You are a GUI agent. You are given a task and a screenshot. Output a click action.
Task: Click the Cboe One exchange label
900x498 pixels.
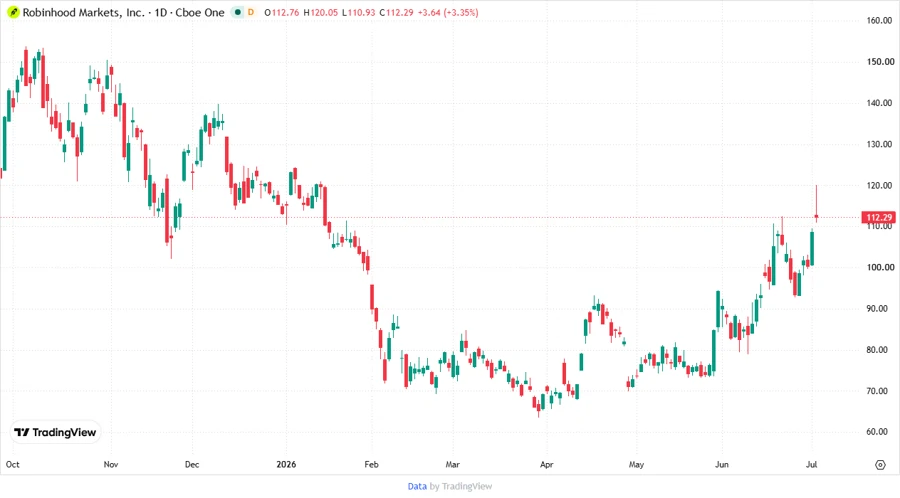click(200, 13)
